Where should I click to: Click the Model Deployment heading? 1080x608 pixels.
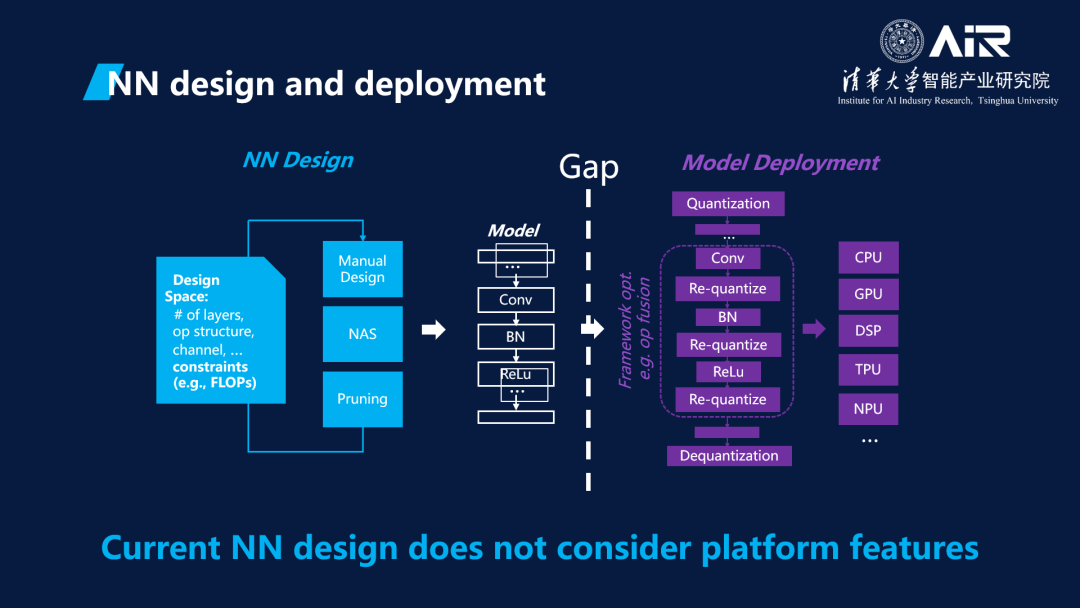pyautogui.click(x=780, y=163)
